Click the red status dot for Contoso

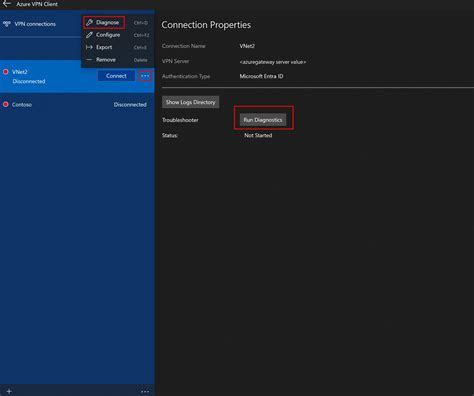point(6,104)
